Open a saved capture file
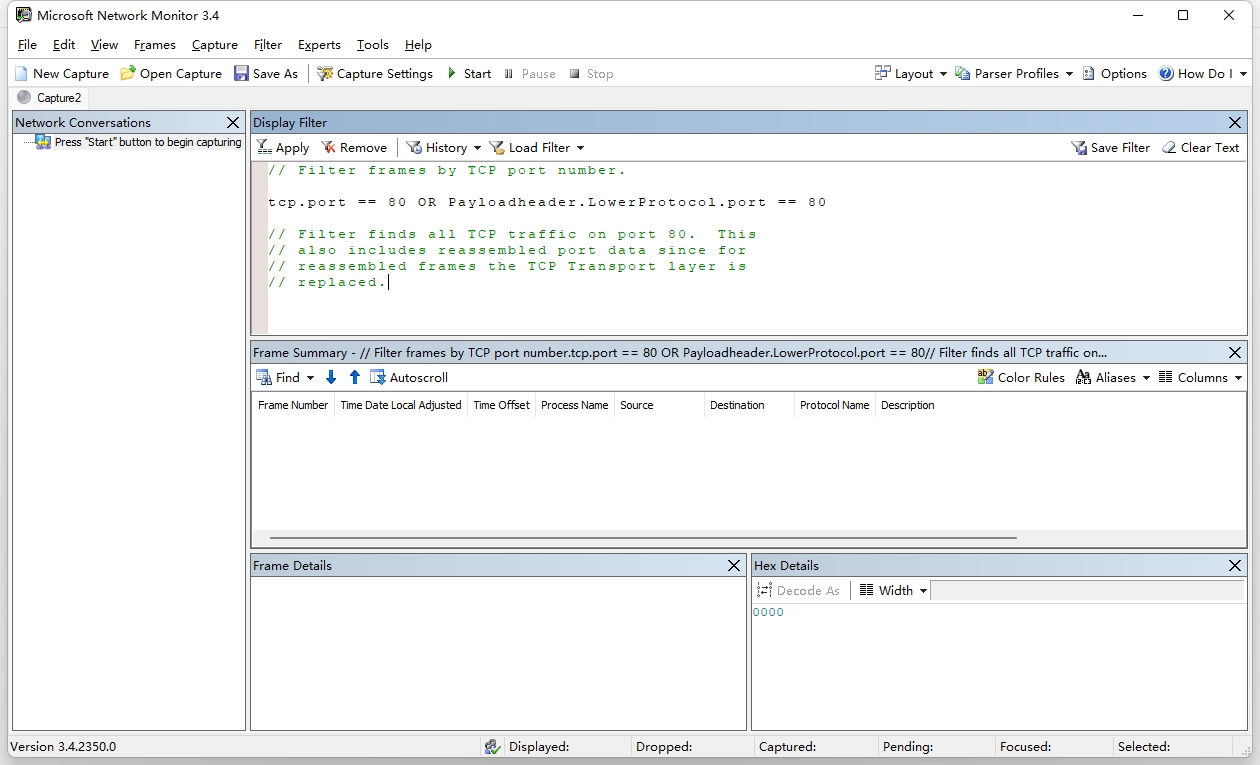Viewport: 1260px width, 765px height. tap(171, 73)
